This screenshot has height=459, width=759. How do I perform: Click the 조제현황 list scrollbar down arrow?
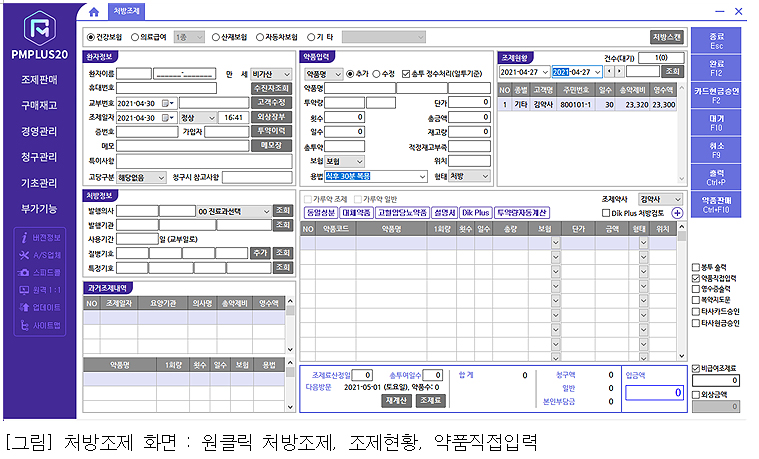click(x=682, y=179)
